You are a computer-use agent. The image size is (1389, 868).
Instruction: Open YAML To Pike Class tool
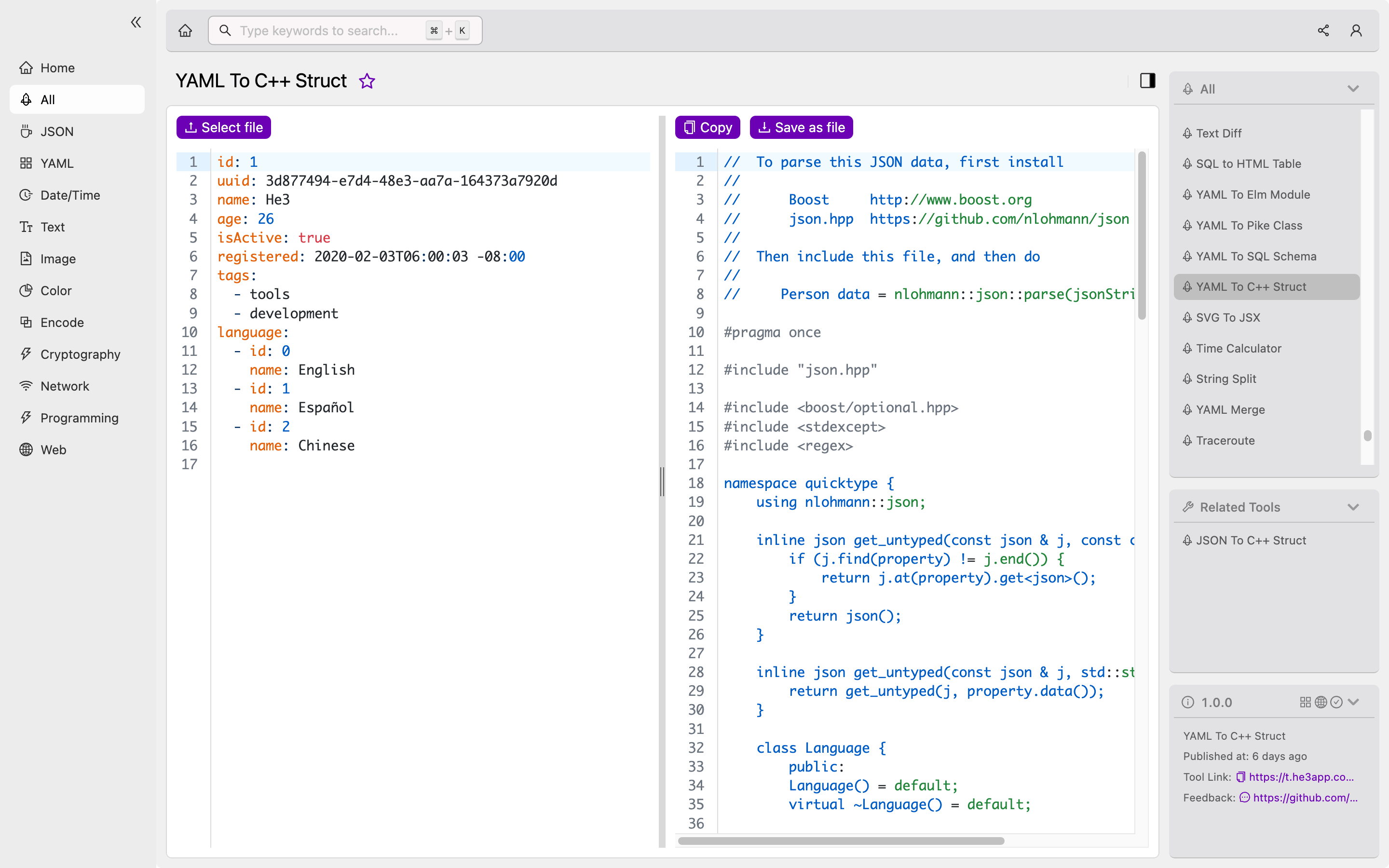pos(1267,226)
